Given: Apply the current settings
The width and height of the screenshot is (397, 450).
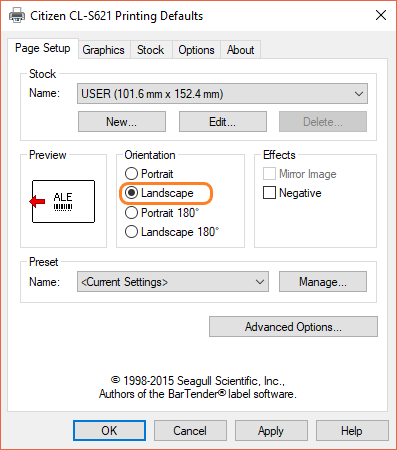Looking at the screenshot, I should (x=271, y=431).
